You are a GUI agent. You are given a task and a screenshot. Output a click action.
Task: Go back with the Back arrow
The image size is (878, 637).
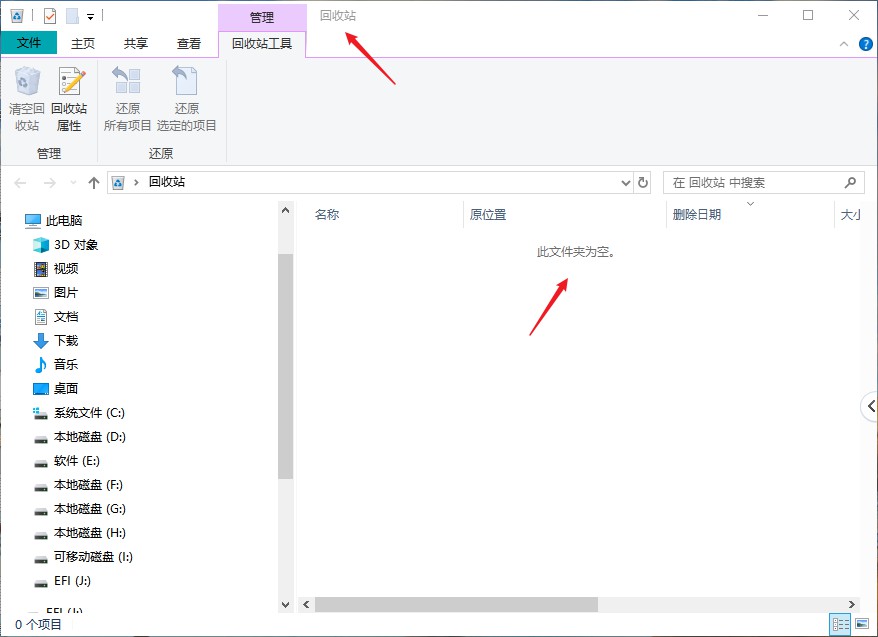pyautogui.click(x=20, y=182)
